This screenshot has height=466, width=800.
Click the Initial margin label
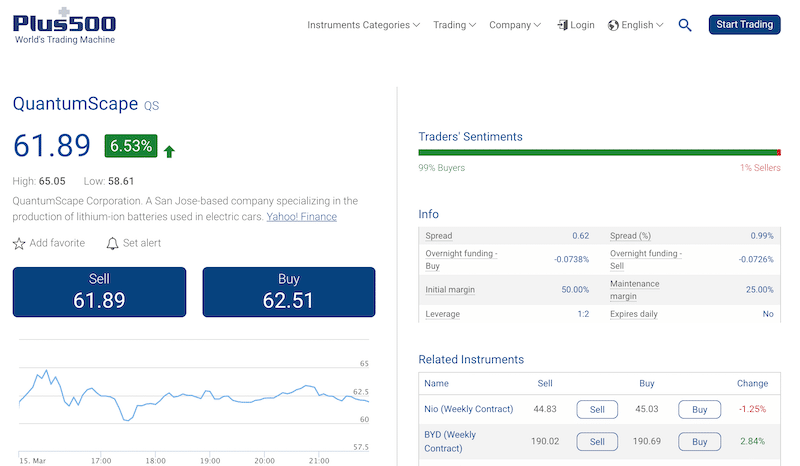[450, 289]
